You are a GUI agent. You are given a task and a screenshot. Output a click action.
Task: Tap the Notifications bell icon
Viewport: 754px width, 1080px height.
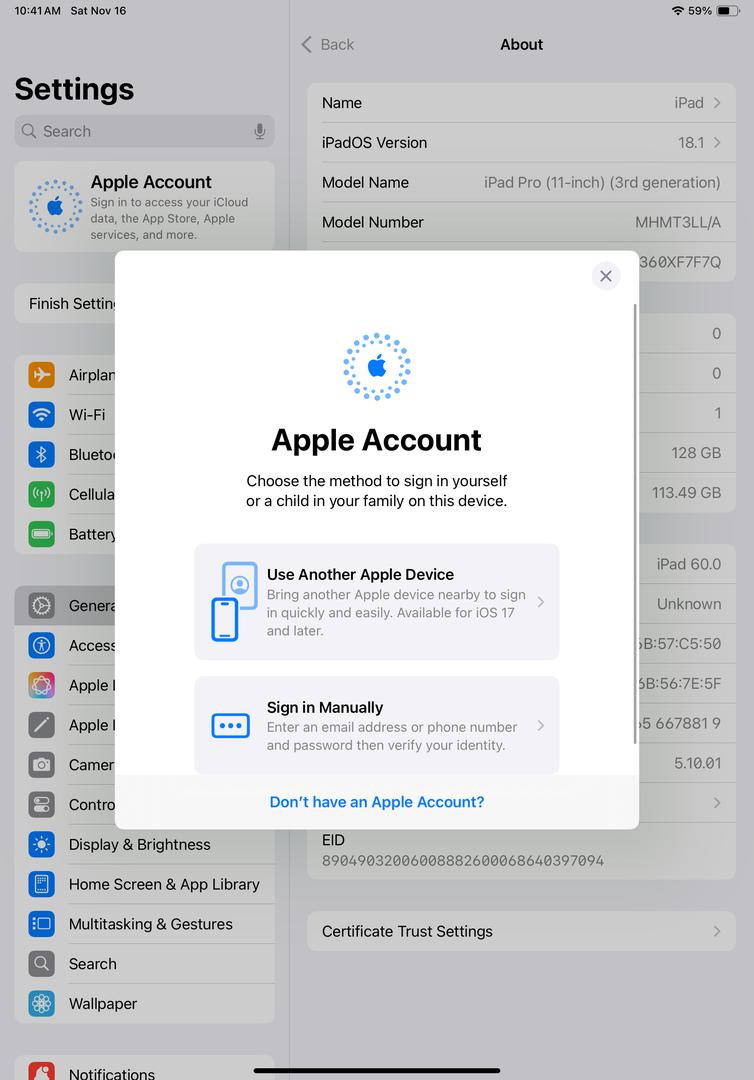pos(41,1071)
